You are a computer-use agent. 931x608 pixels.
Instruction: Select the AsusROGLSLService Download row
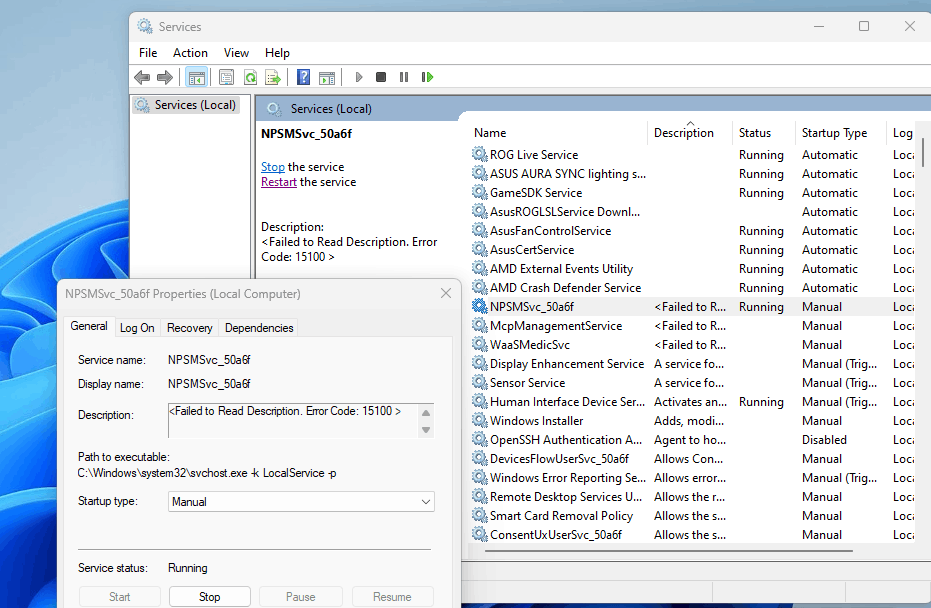point(692,211)
